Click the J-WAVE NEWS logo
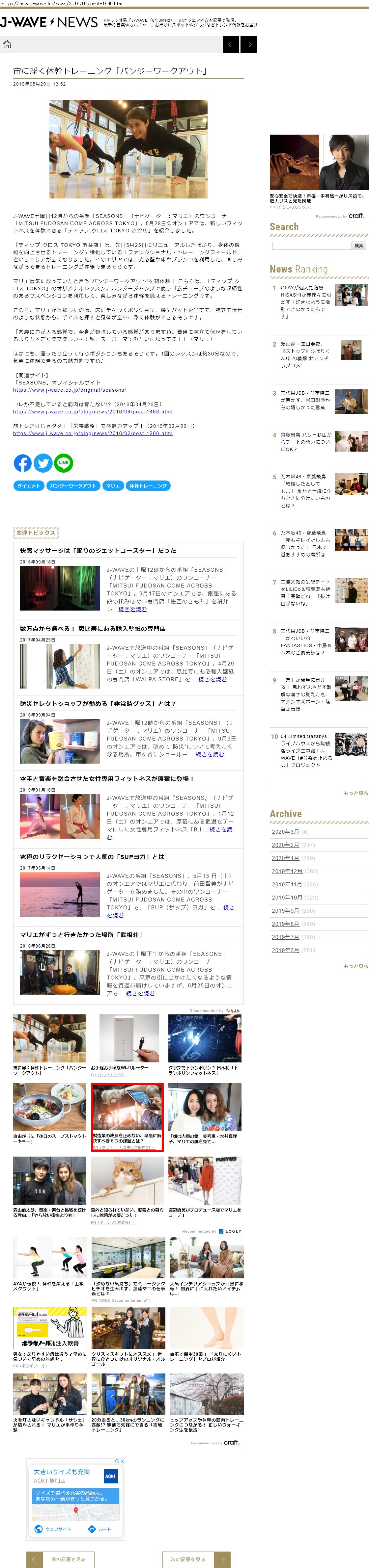 (x=49, y=22)
